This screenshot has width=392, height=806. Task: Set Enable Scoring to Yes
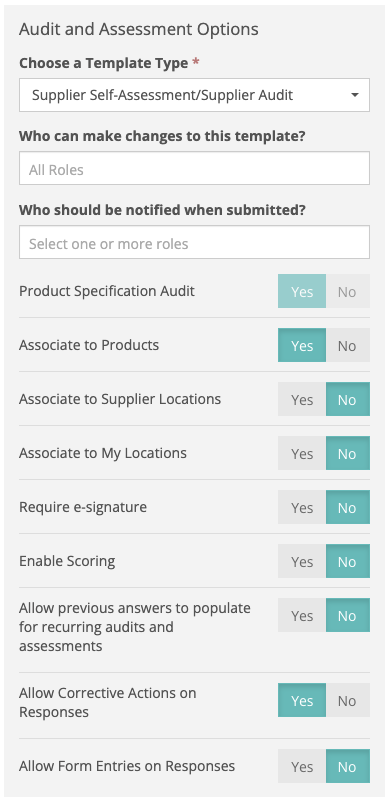(x=302, y=561)
